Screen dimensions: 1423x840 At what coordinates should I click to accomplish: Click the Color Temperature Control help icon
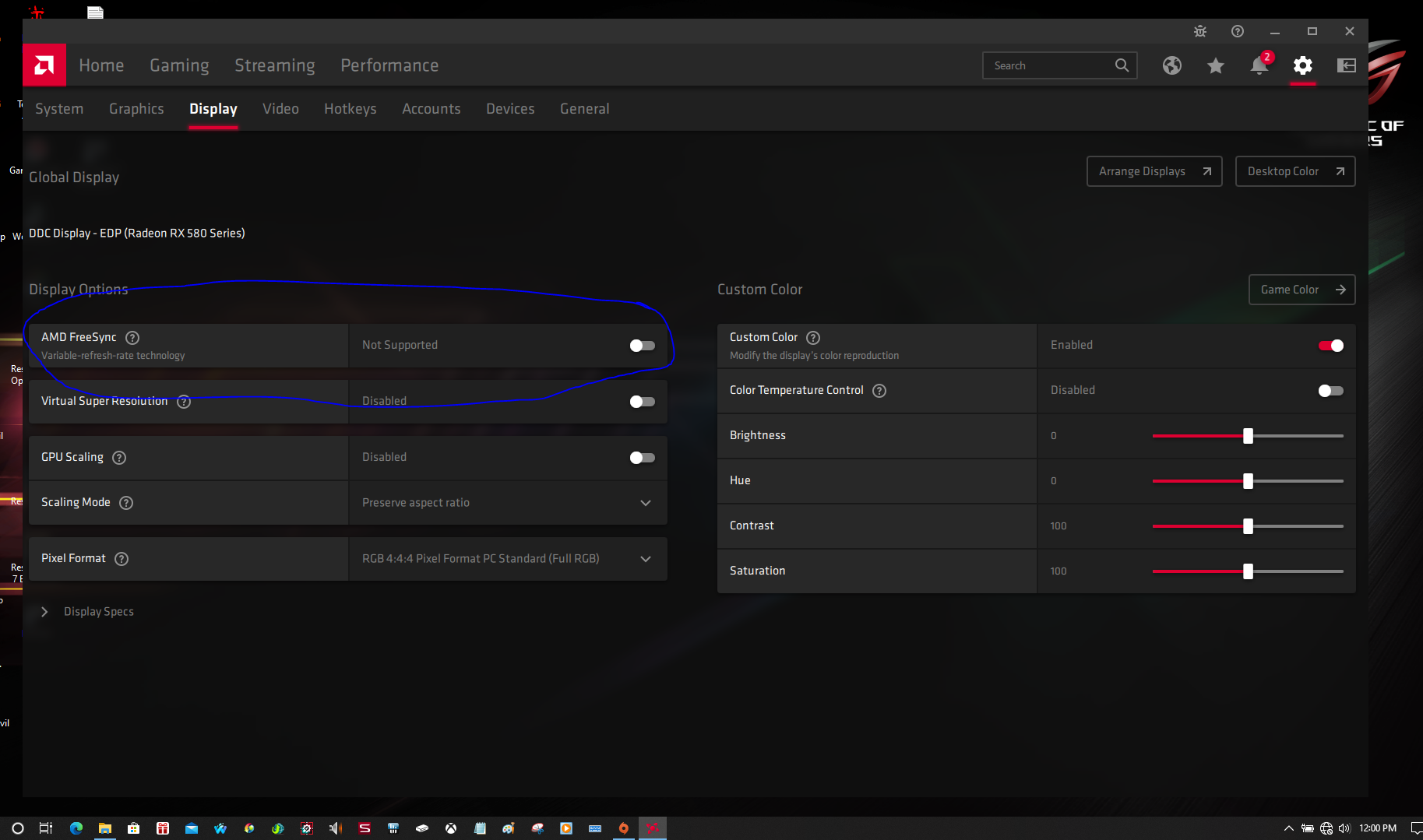click(x=879, y=391)
